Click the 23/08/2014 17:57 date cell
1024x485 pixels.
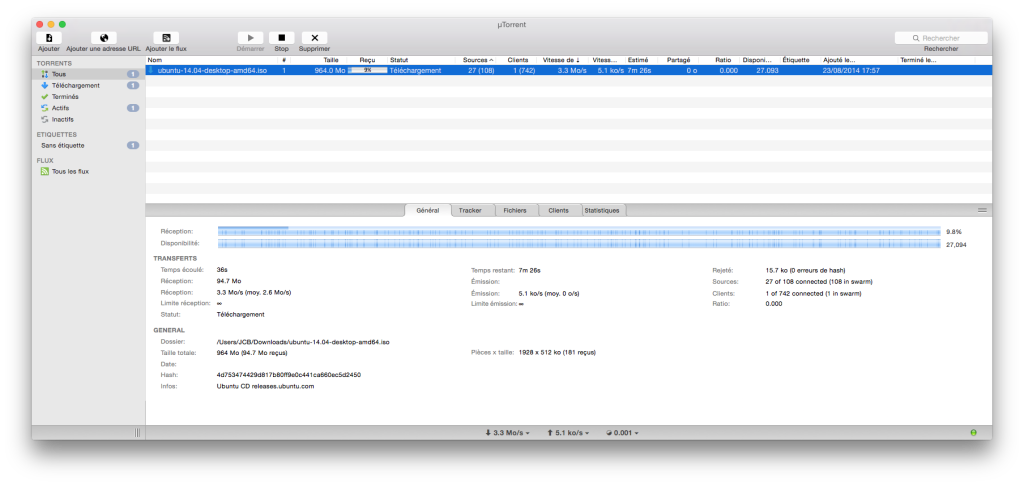click(852, 70)
